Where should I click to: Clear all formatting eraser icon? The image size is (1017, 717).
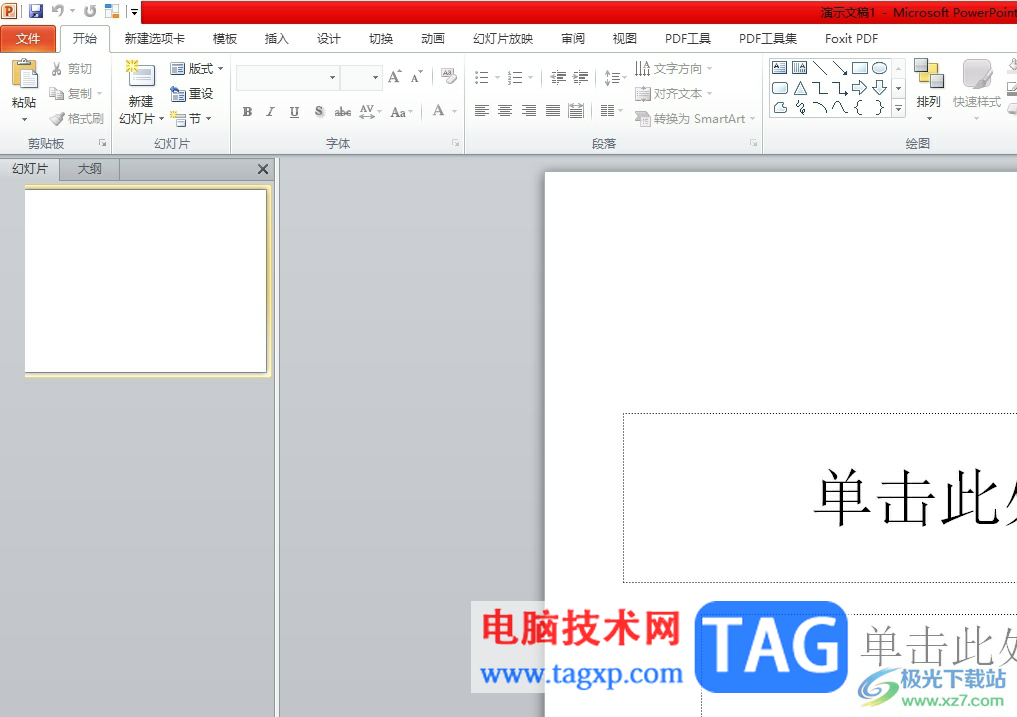[x=448, y=77]
